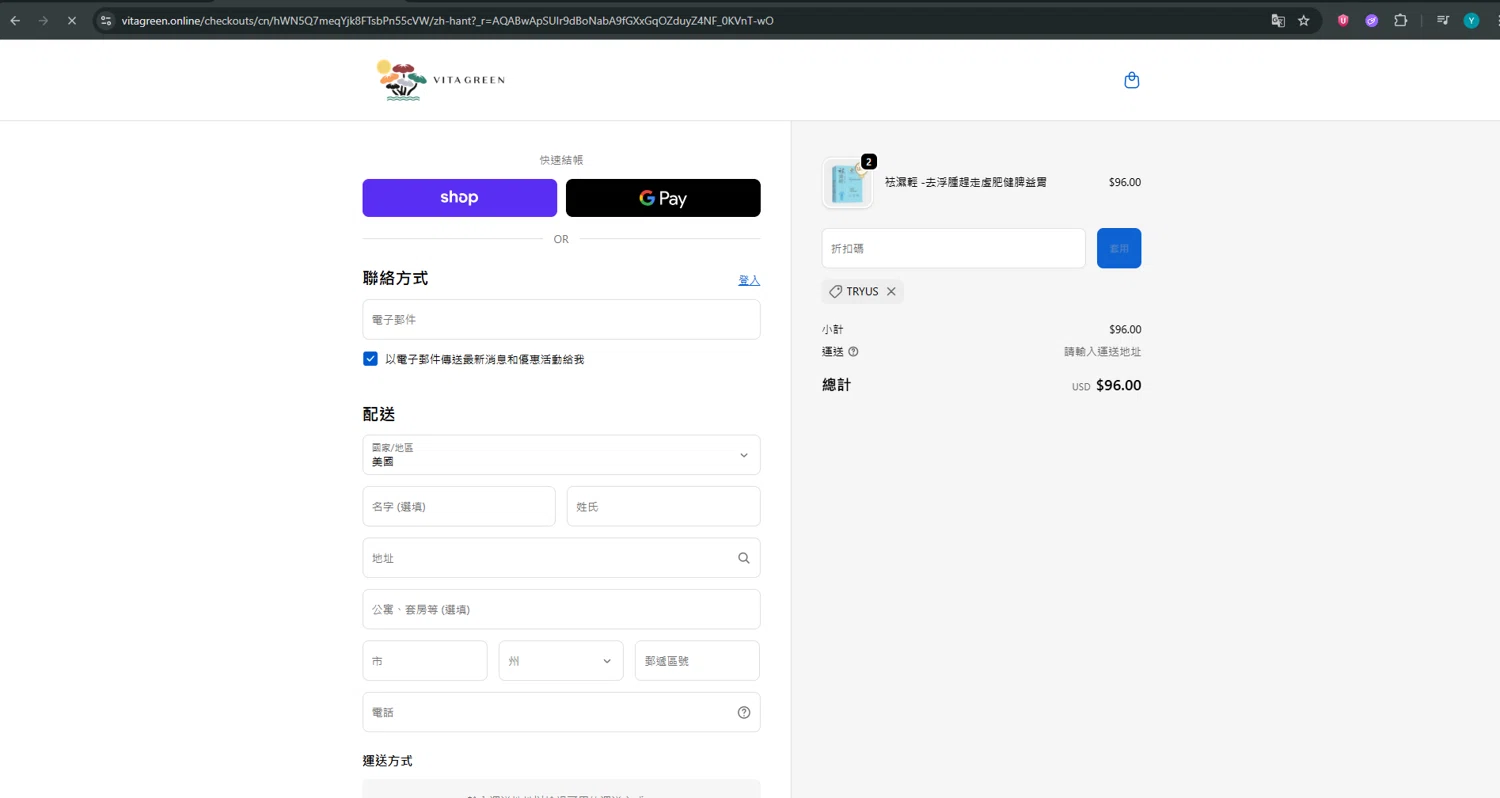
Task: Click the shipping help question icon
Action: [853, 351]
